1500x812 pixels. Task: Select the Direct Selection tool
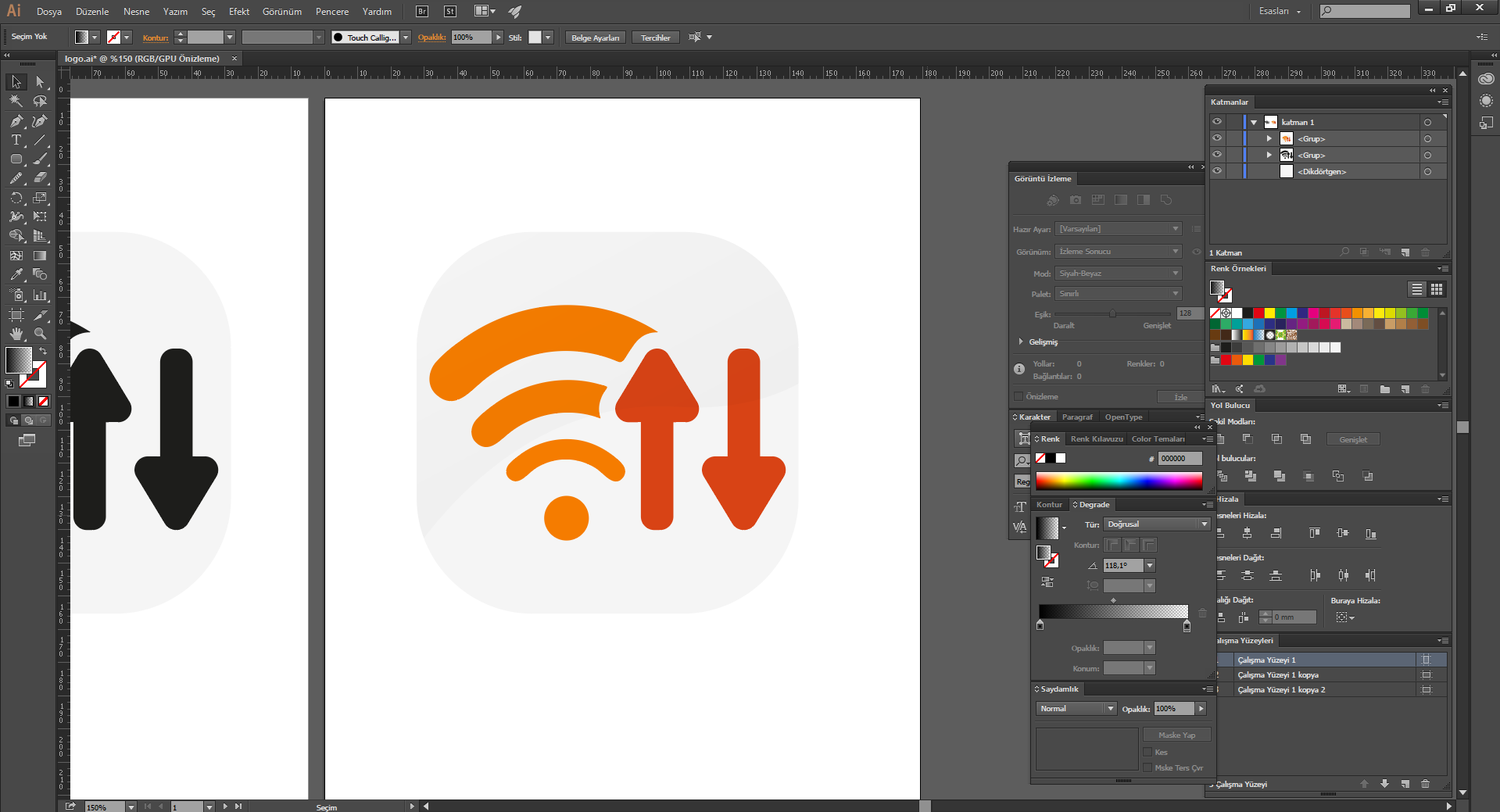click(x=40, y=82)
